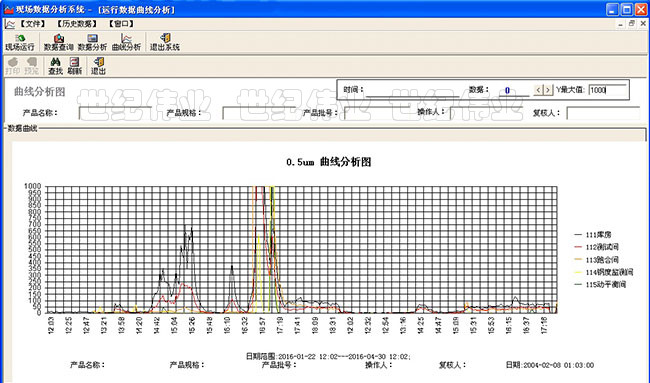
Task: Open the 数据分析 toolbar icon
Action: [x=92, y=42]
